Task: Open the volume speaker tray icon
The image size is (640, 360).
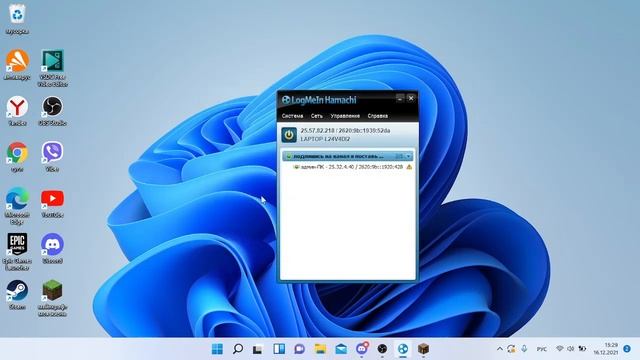Action: click(571, 349)
